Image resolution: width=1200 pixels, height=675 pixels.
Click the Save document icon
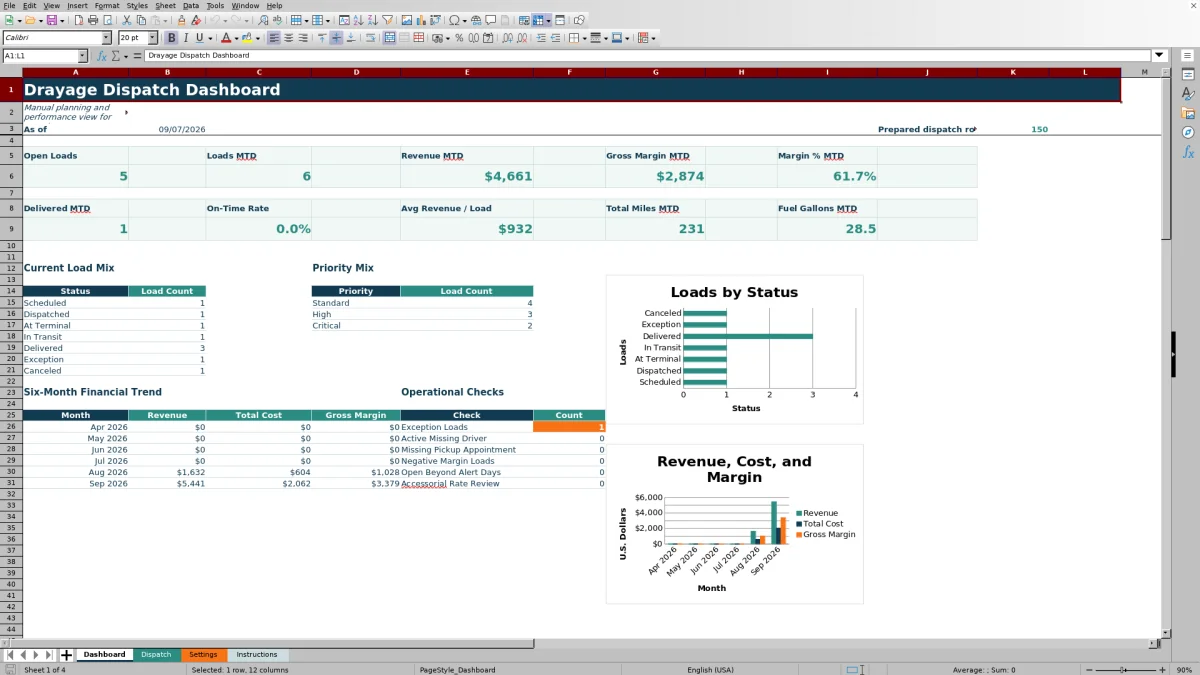[51, 20]
